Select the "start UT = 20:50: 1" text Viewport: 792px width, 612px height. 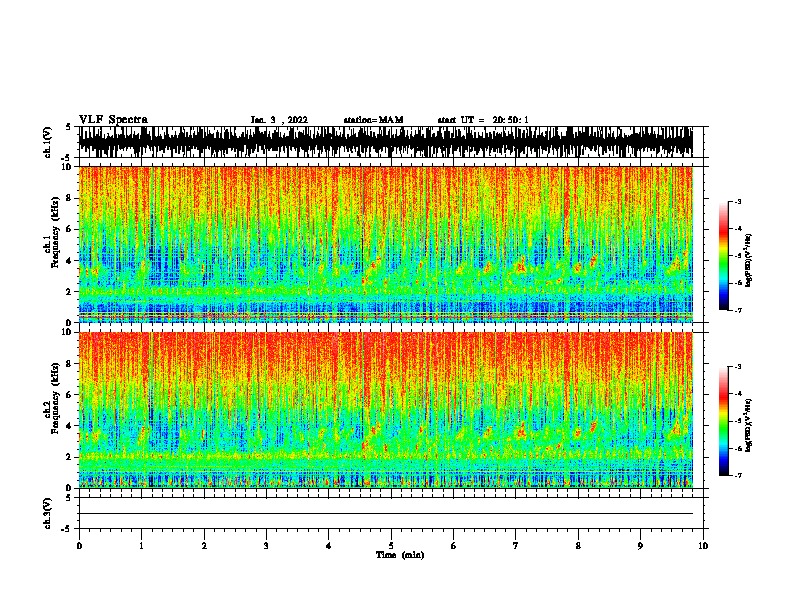click(x=483, y=120)
